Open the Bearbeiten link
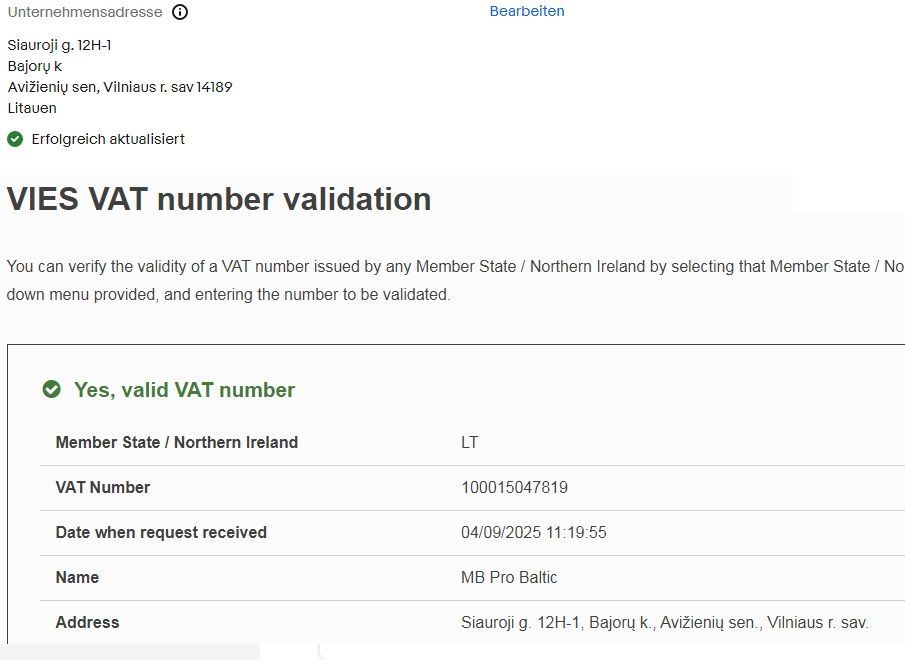The image size is (905, 660). point(527,11)
